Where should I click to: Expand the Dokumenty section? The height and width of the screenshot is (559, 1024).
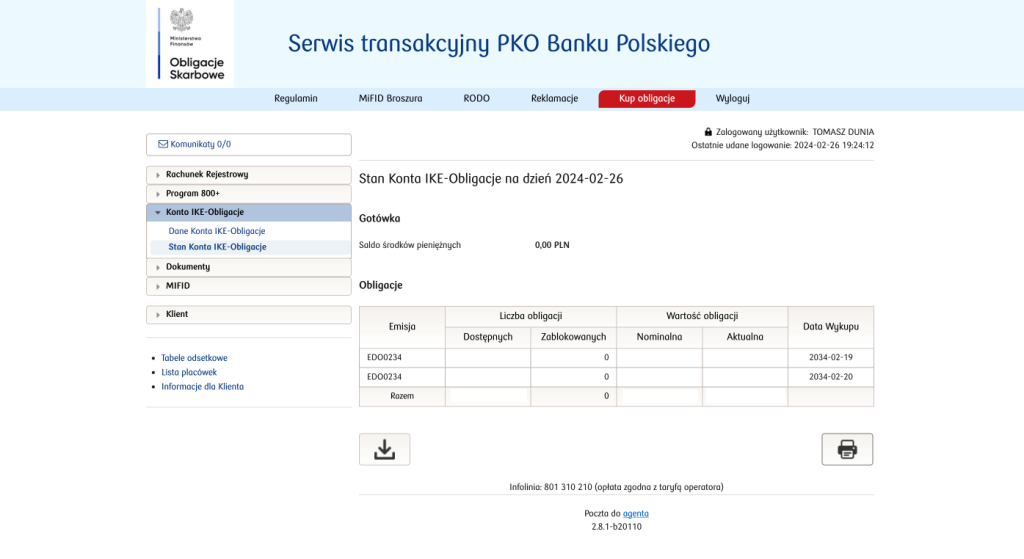tap(249, 267)
